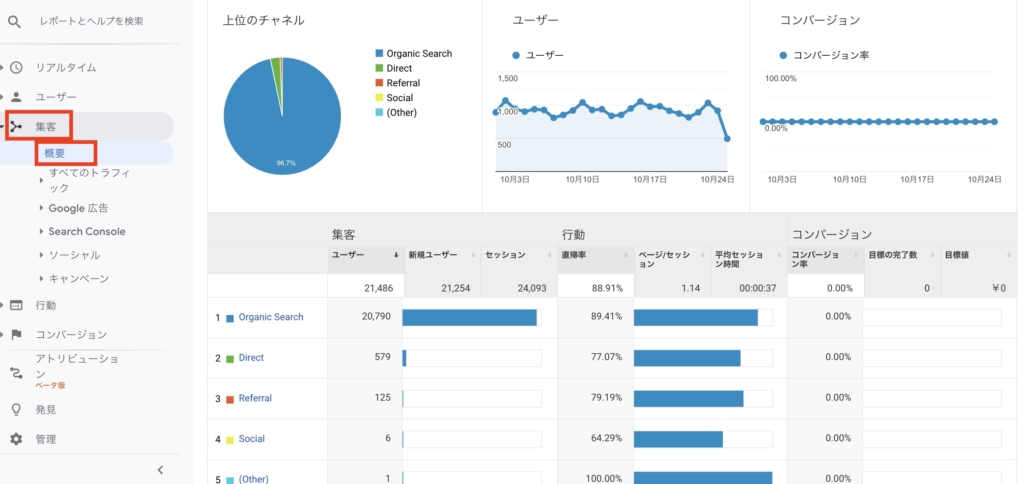The image size is (1024, 484).
Task: Sort by ページ/セッション column header
Action: [x=672, y=260]
